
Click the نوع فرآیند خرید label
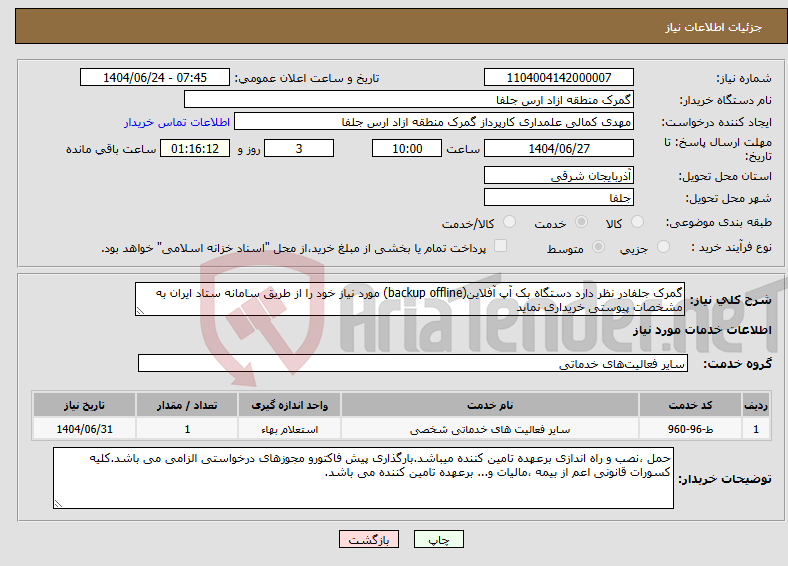click(732, 247)
